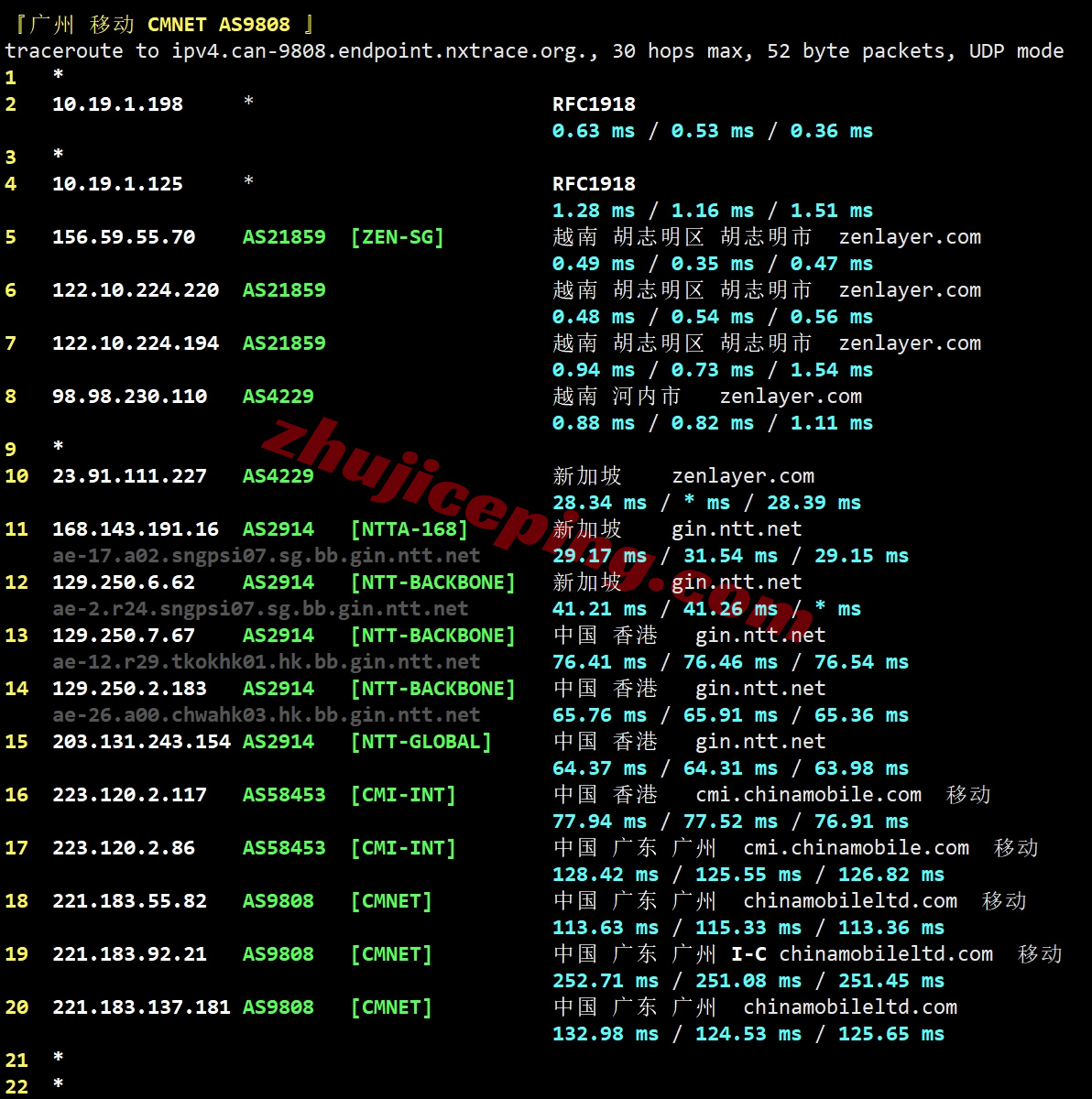Select IP 221.183.137.181
The height and width of the screenshot is (1099, 1092).
tap(141, 1007)
